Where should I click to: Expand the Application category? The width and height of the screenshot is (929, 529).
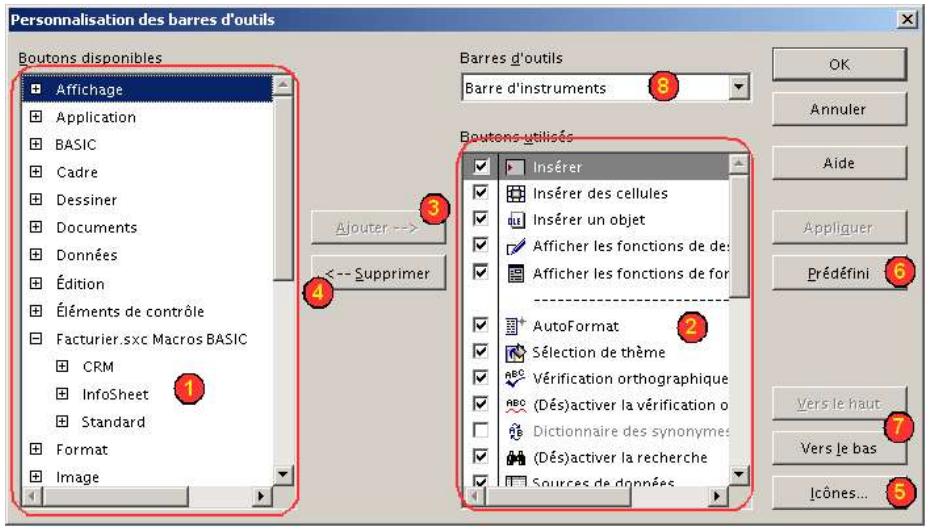tap(36, 117)
